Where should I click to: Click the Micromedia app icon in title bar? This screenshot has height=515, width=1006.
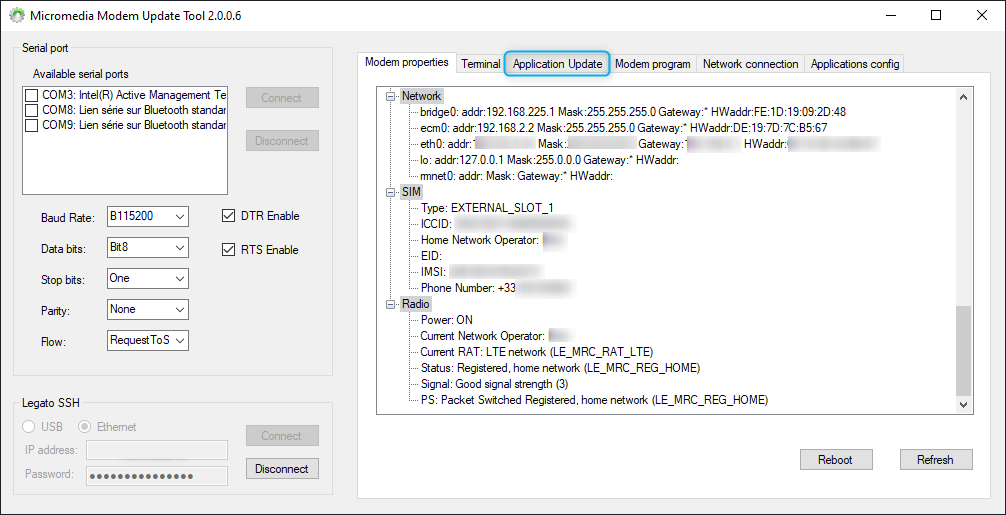(17, 16)
